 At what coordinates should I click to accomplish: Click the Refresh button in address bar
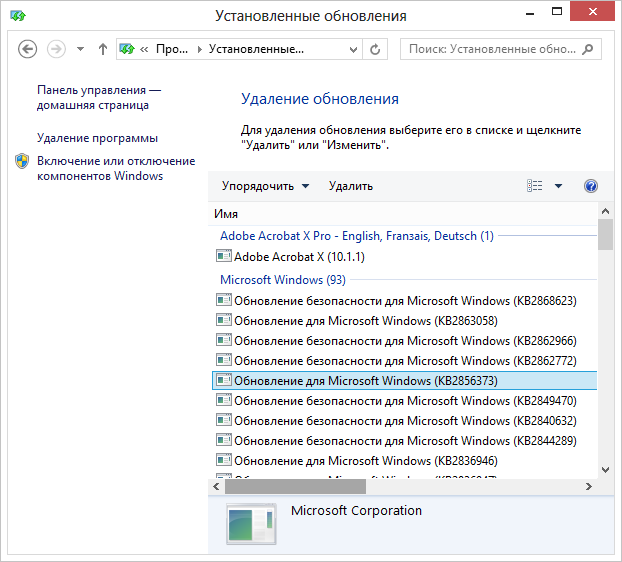point(375,50)
